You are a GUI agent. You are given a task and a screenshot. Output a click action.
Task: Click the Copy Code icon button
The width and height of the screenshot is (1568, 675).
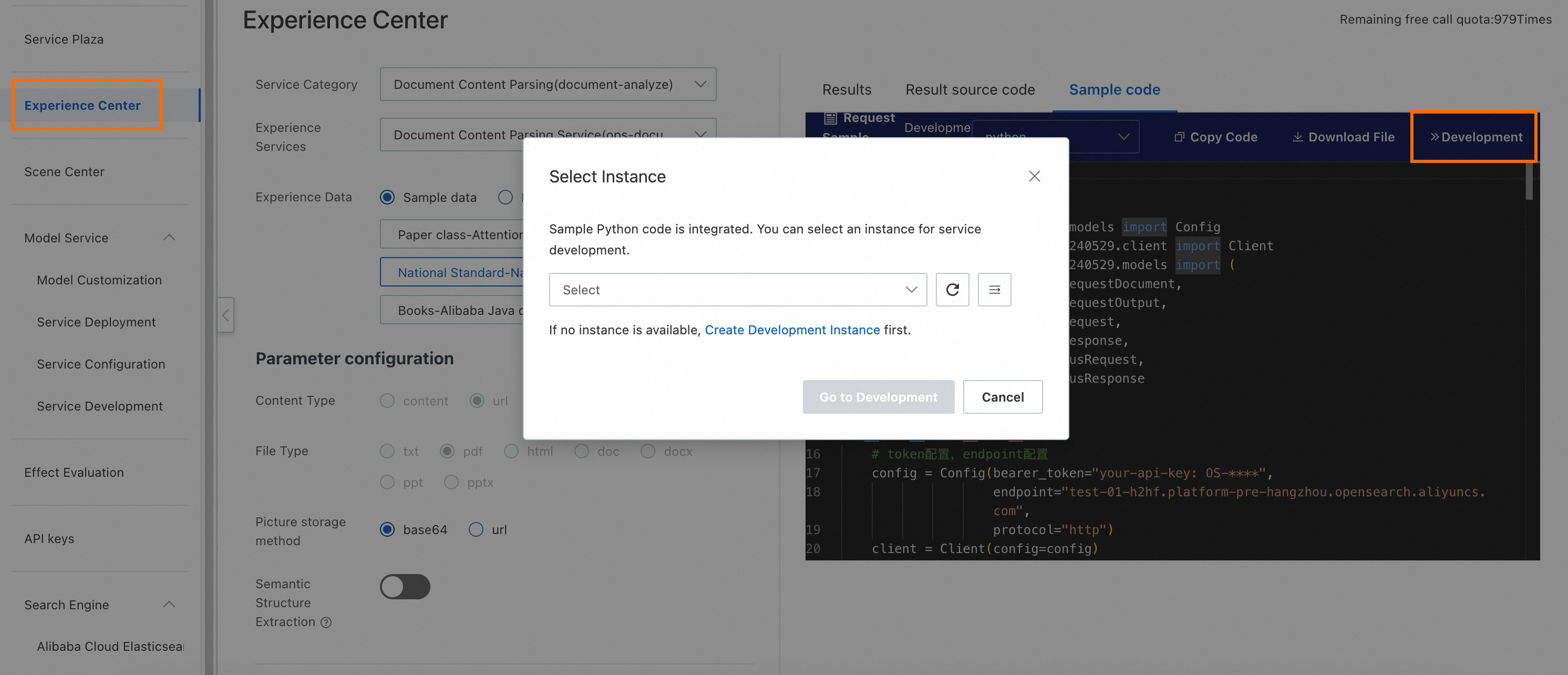1215,137
